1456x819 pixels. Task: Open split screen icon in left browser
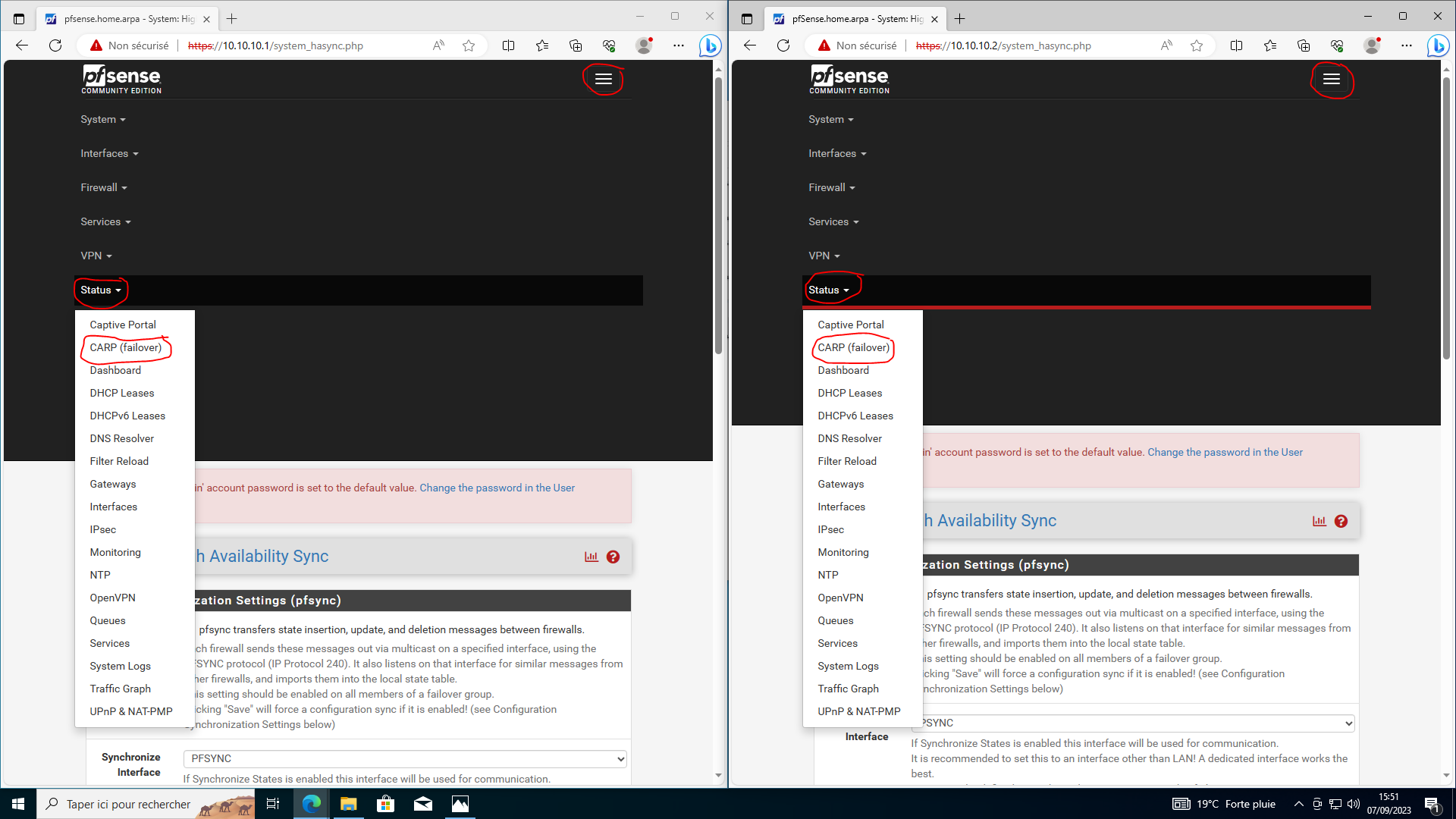point(508,45)
